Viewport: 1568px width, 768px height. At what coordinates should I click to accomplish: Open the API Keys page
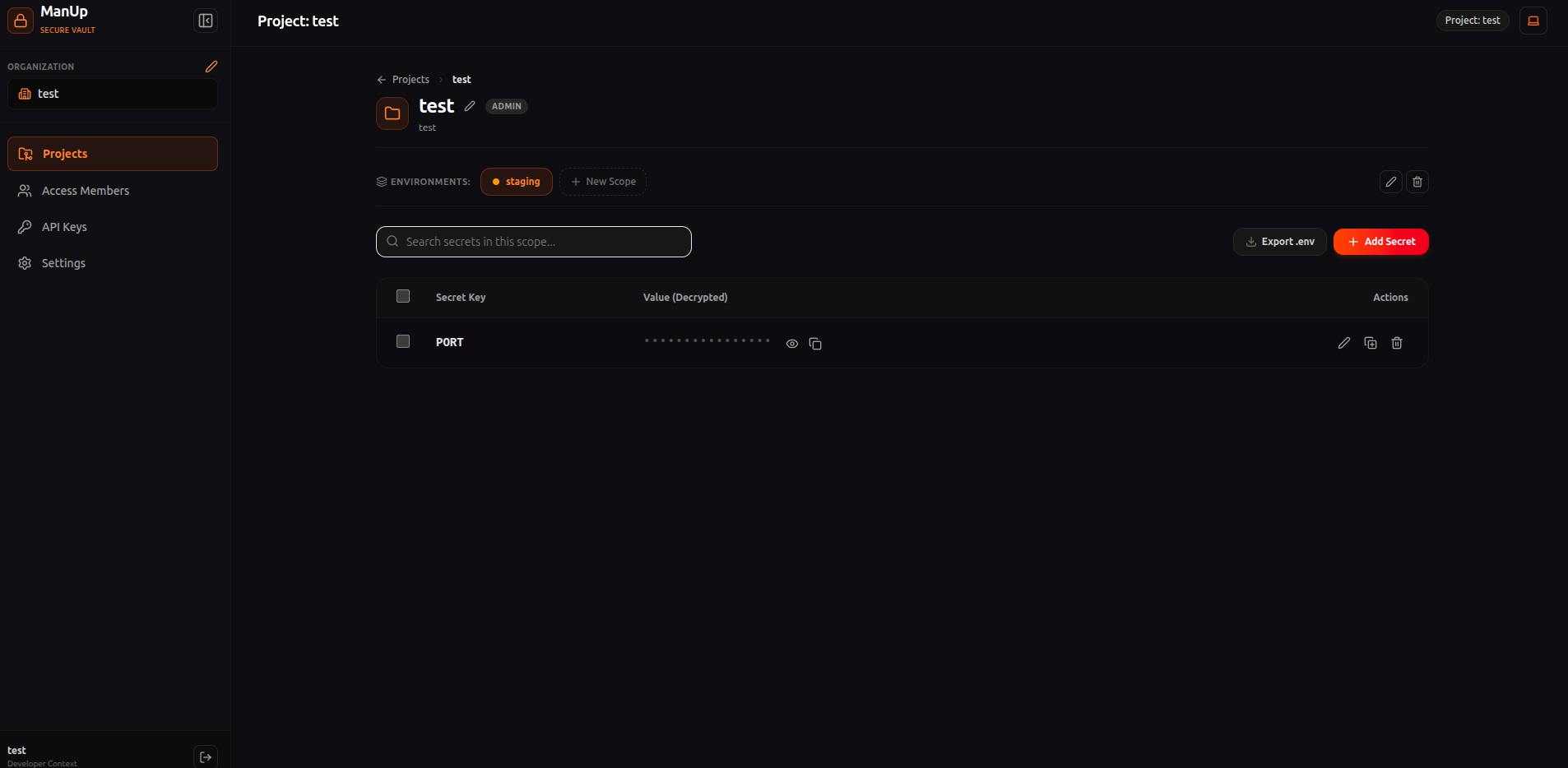113,227
